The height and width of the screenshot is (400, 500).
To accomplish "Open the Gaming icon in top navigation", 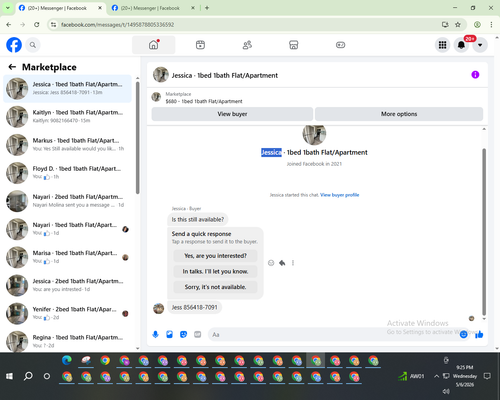I will (340, 45).
